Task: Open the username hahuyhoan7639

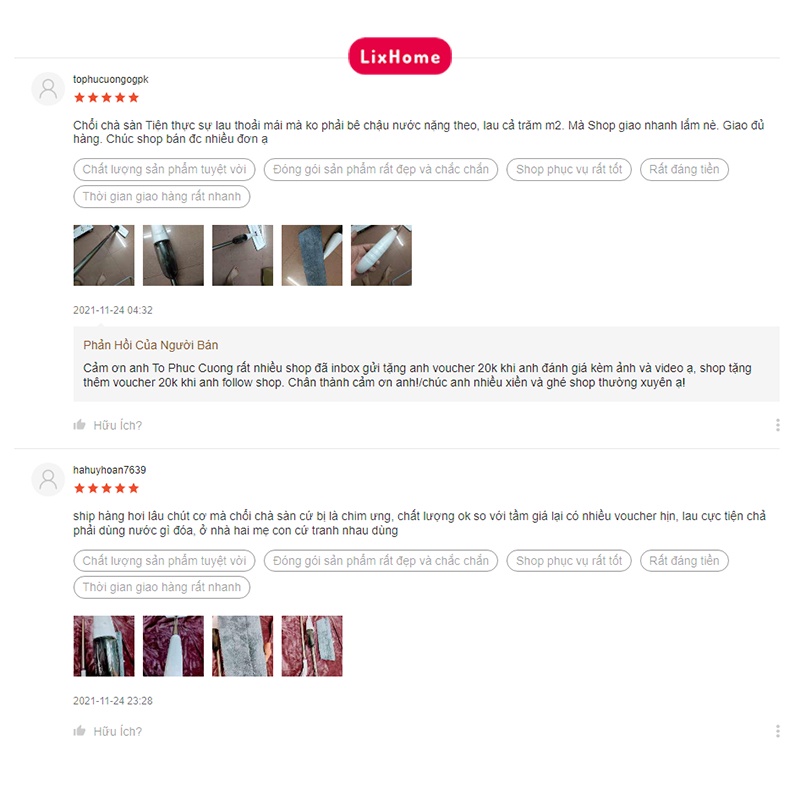Action: (x=110, y=470)
